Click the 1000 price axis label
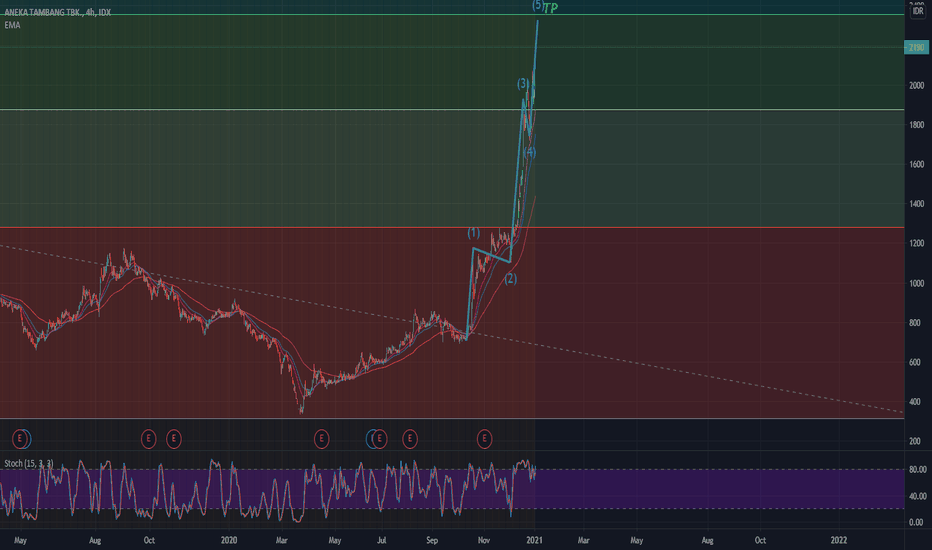932x550 pixels. (x=917, y=284)
